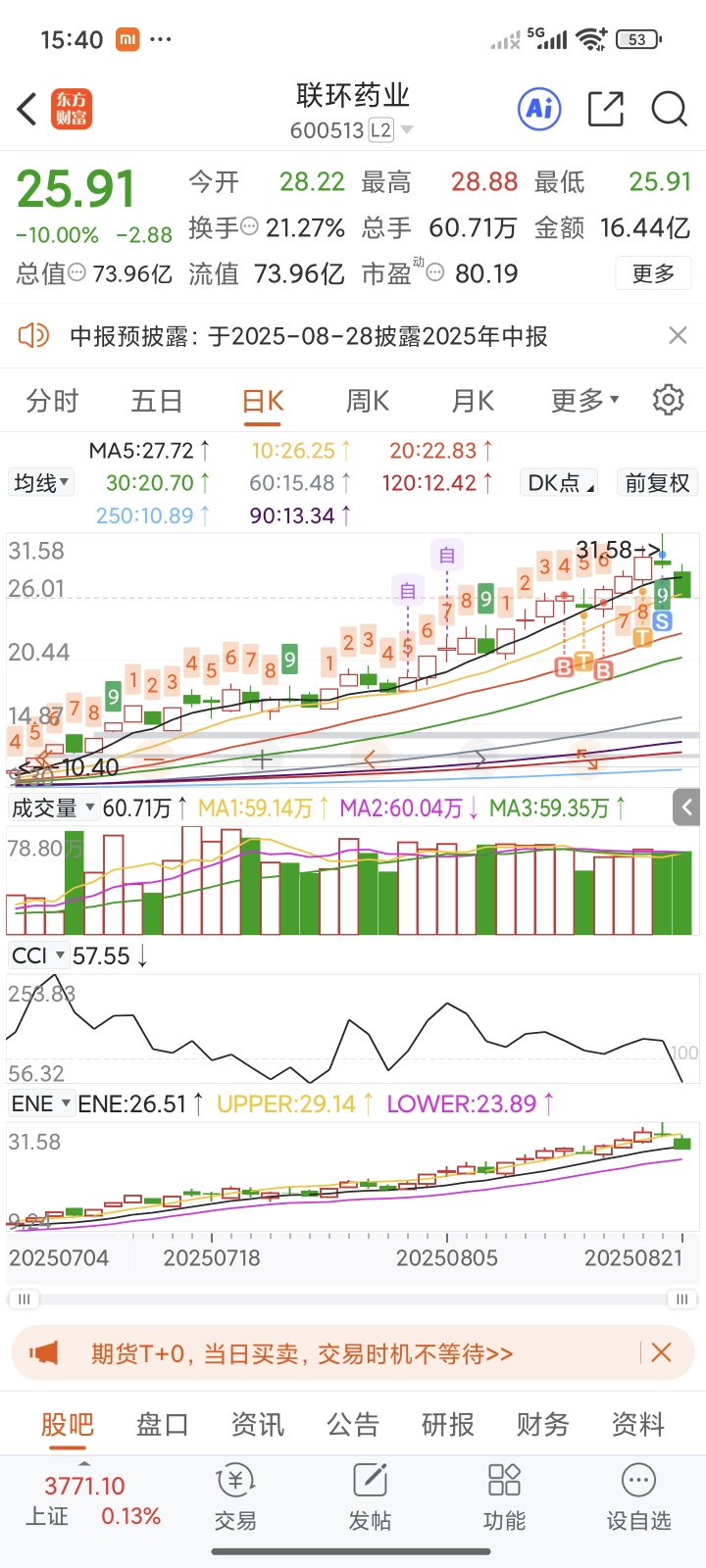Tap the battery status indicator
This screenshot has width=706, height=1568.
[638, 39]
